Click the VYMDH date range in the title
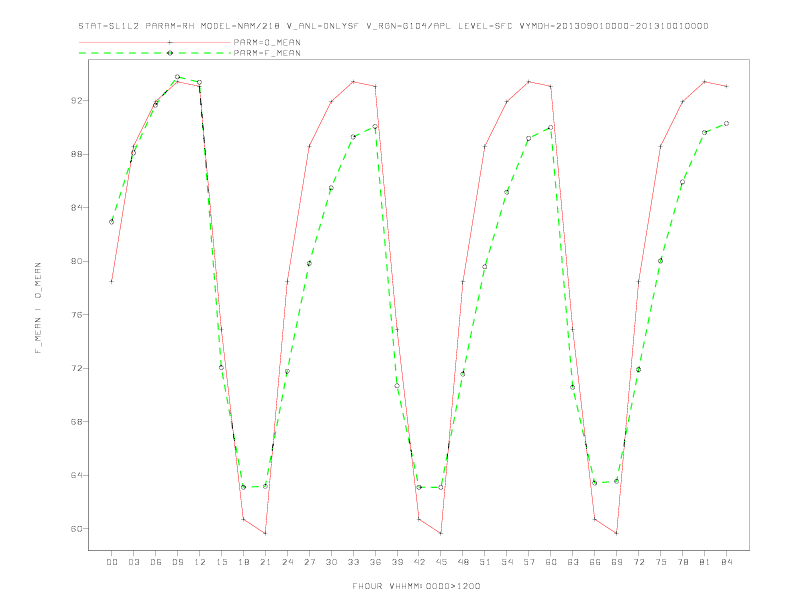Viewport: 792px width, 612px height. [614, 26]
